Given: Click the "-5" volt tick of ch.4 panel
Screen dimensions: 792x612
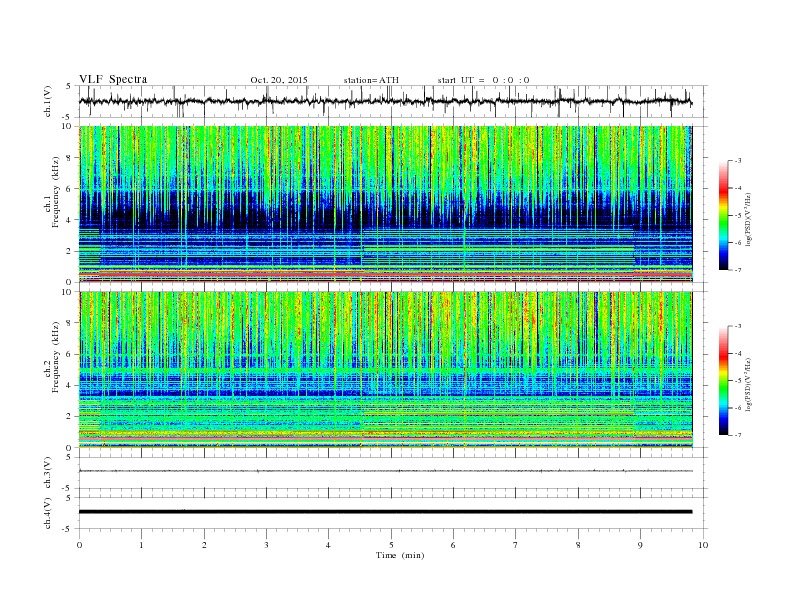Looking at the screenshot, I should (68, 529).
